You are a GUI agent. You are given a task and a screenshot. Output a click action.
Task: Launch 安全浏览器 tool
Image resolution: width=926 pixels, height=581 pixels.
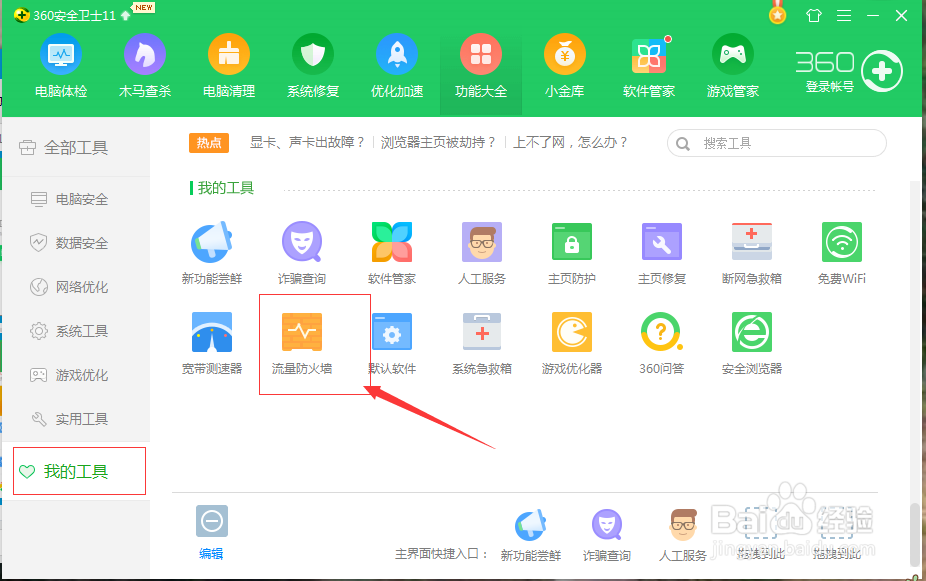click(752, 343)
